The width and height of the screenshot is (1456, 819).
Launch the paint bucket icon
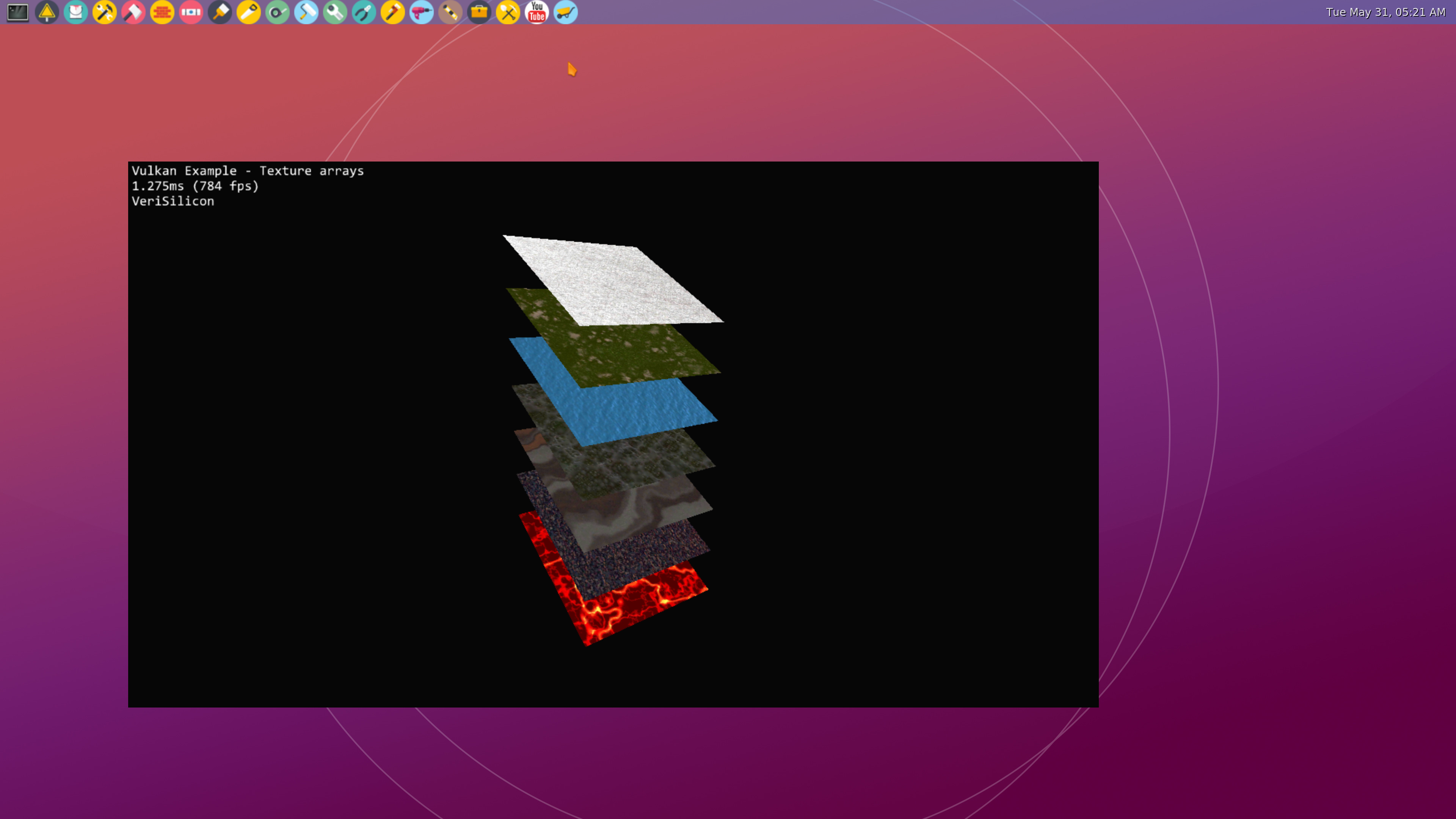[76, 12]
